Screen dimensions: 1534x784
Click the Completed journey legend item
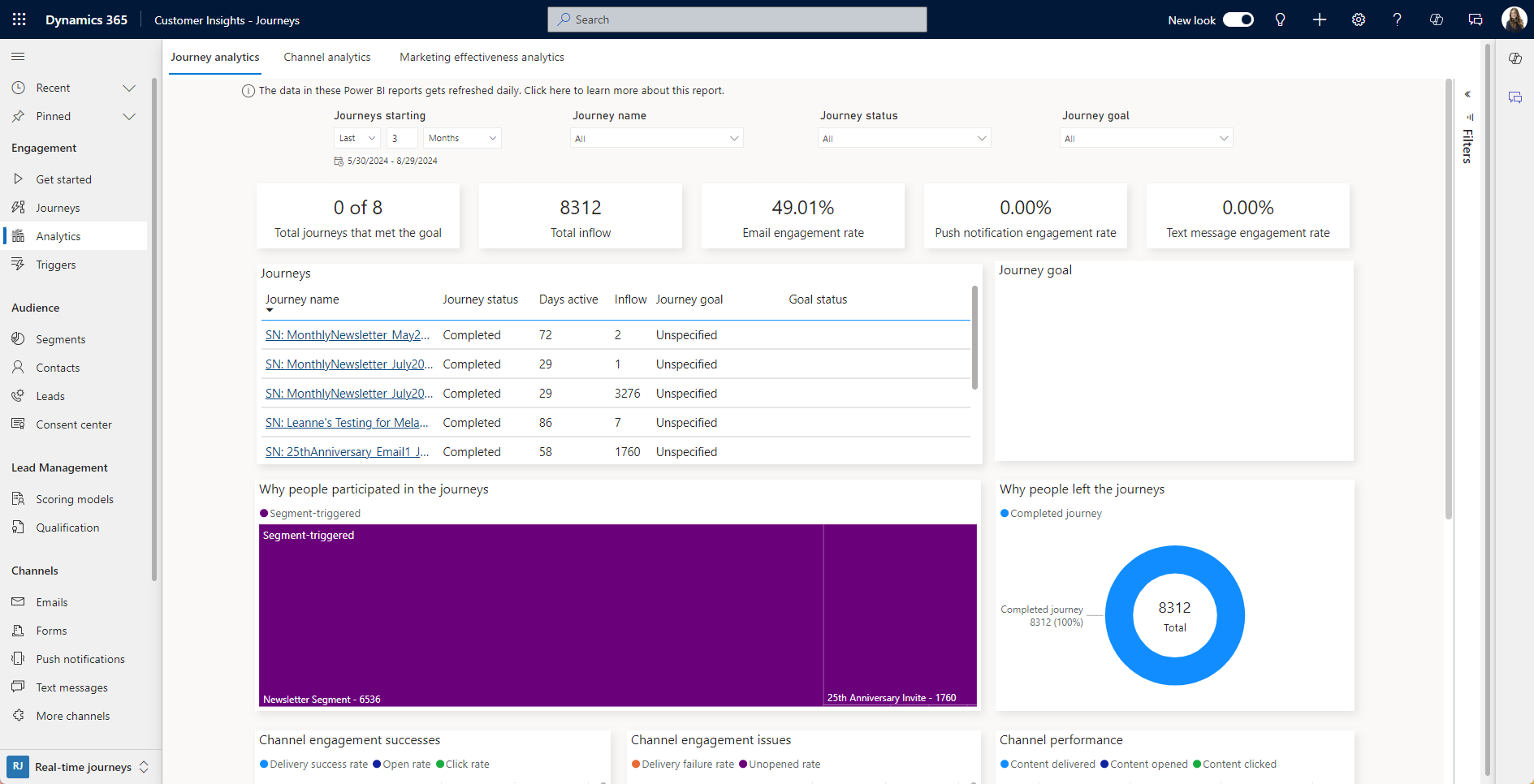click(x=1051, y=514)
